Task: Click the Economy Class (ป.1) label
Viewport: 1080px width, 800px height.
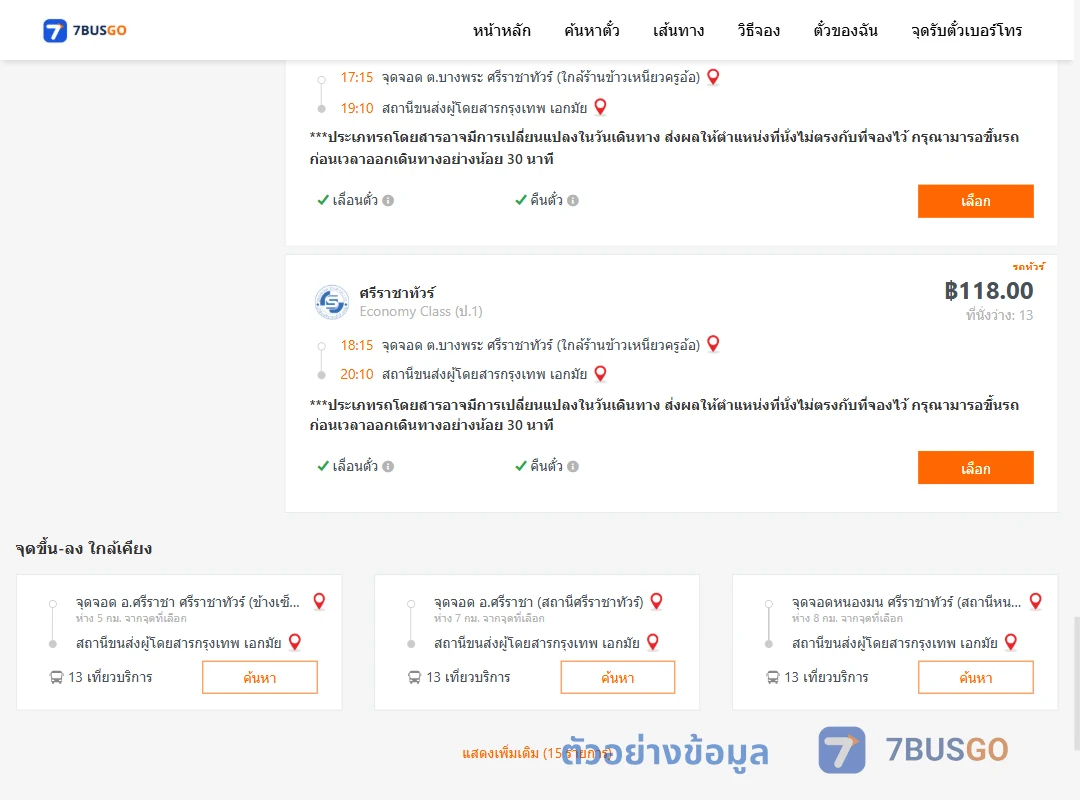Action: tap(421, 311)
